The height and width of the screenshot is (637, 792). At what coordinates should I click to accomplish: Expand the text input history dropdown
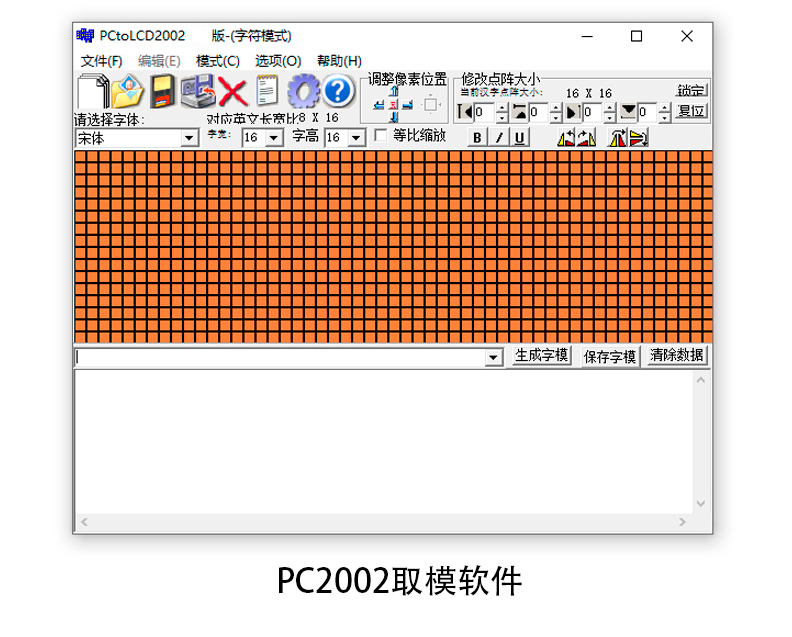tap(493, 358)
